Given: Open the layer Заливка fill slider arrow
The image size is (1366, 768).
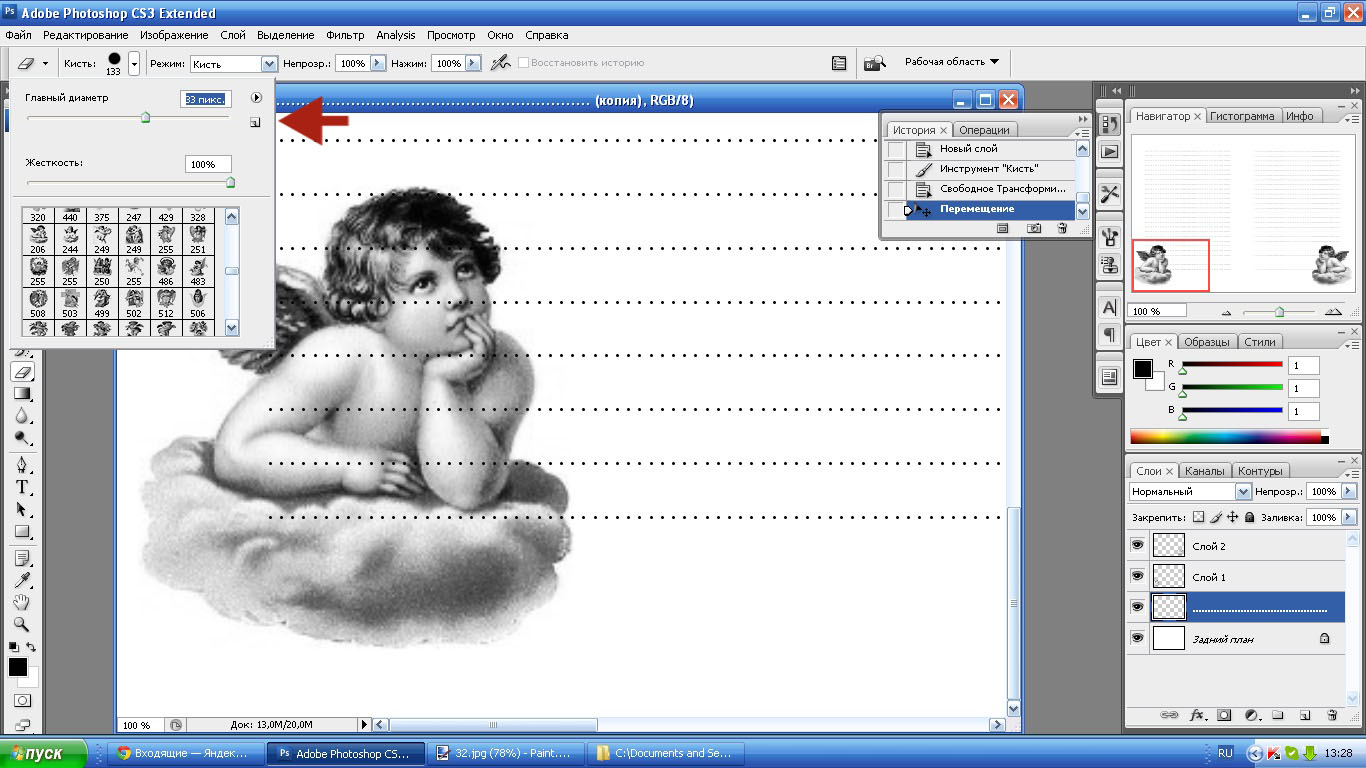Looking at the screenshot, I should [1348, 517].
